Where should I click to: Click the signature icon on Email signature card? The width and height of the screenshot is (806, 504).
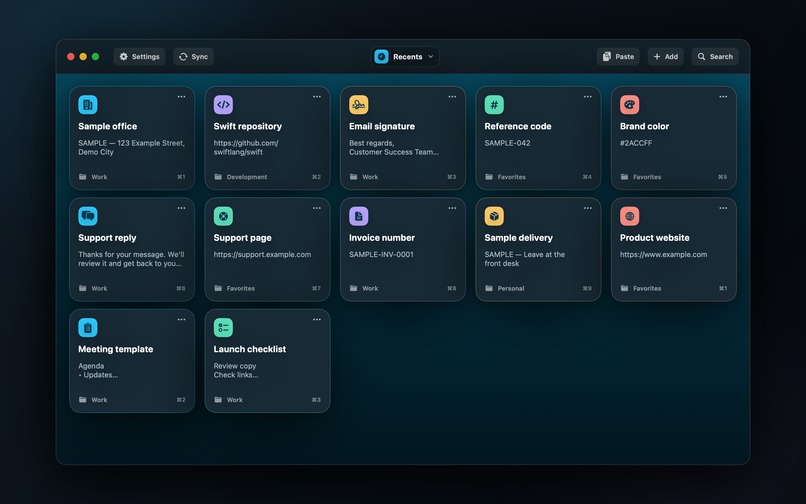(x=359, y=105)
